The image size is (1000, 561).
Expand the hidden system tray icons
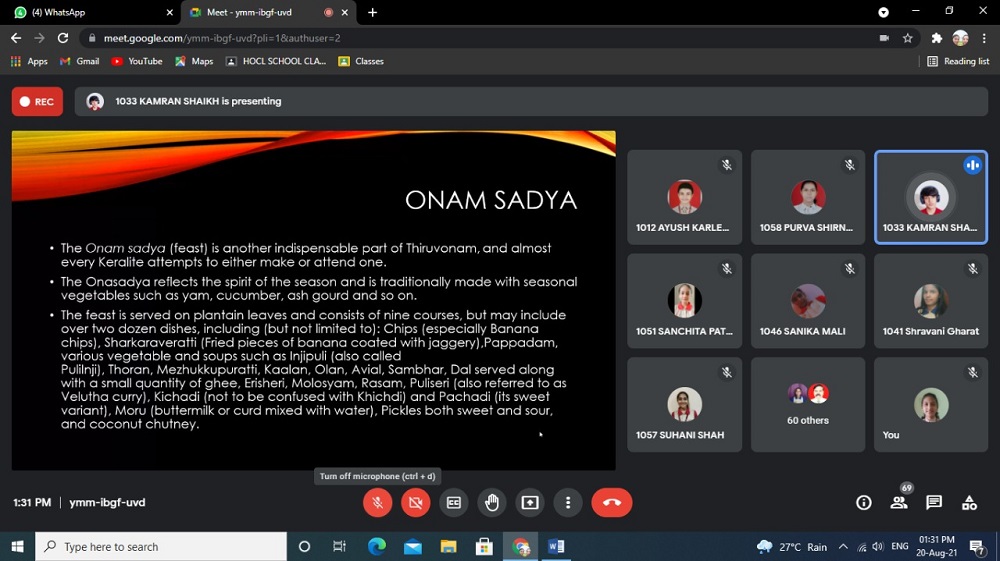tap(843, 547)
